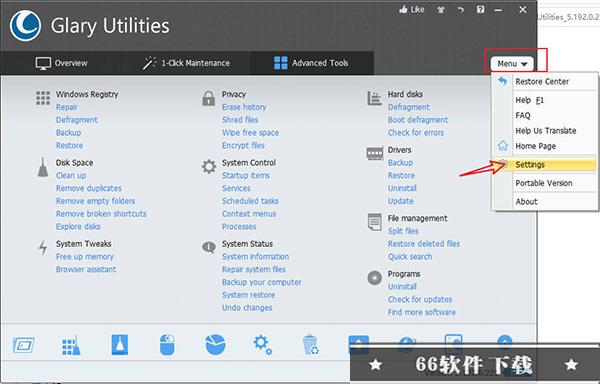This screenshot has height=384, width=600.
Task: Click Backup under Windows Registry
Action: pyautogui.click(x=68, y=133)
